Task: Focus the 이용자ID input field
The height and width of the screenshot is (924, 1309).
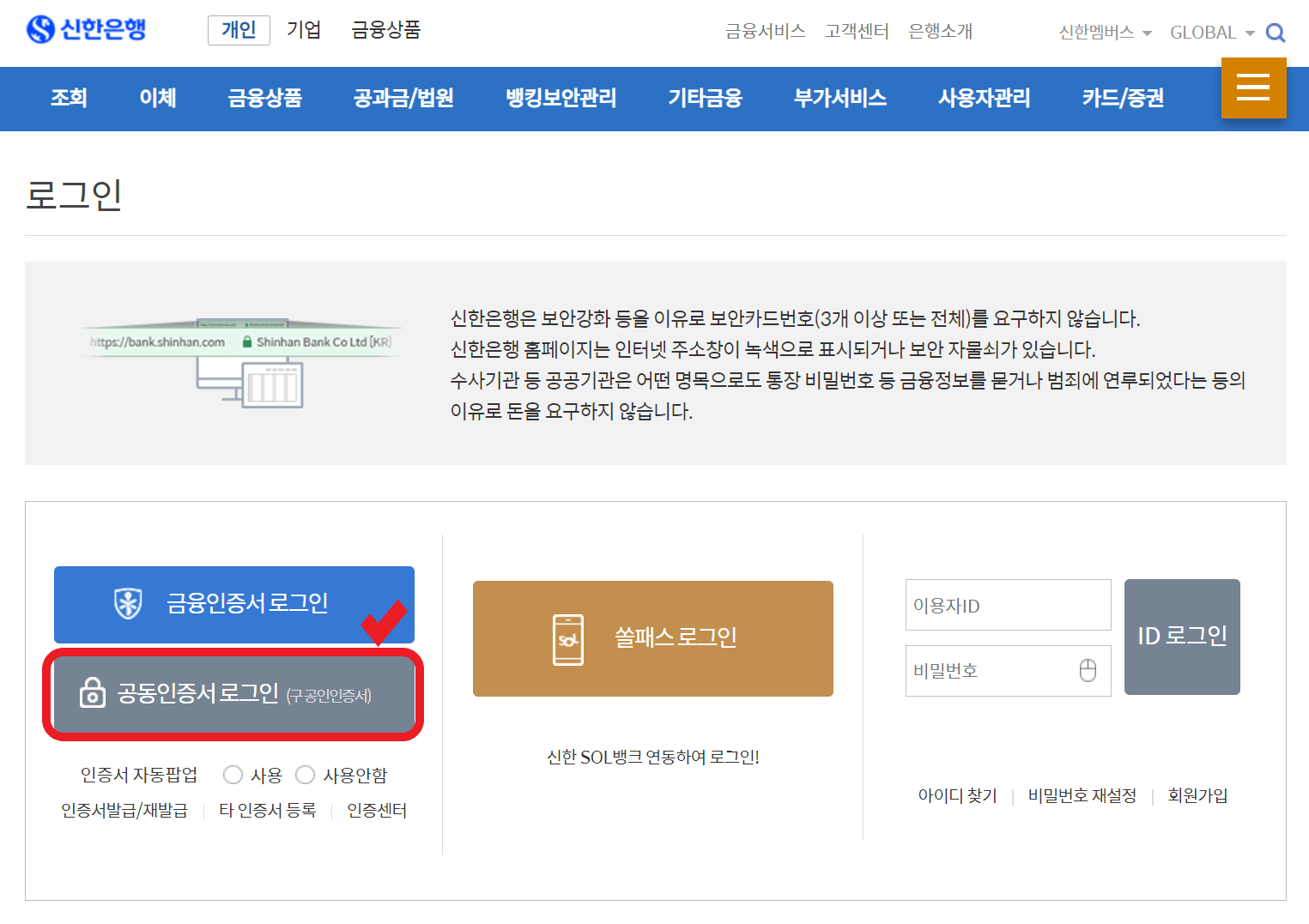Action: coord(1009,605)
